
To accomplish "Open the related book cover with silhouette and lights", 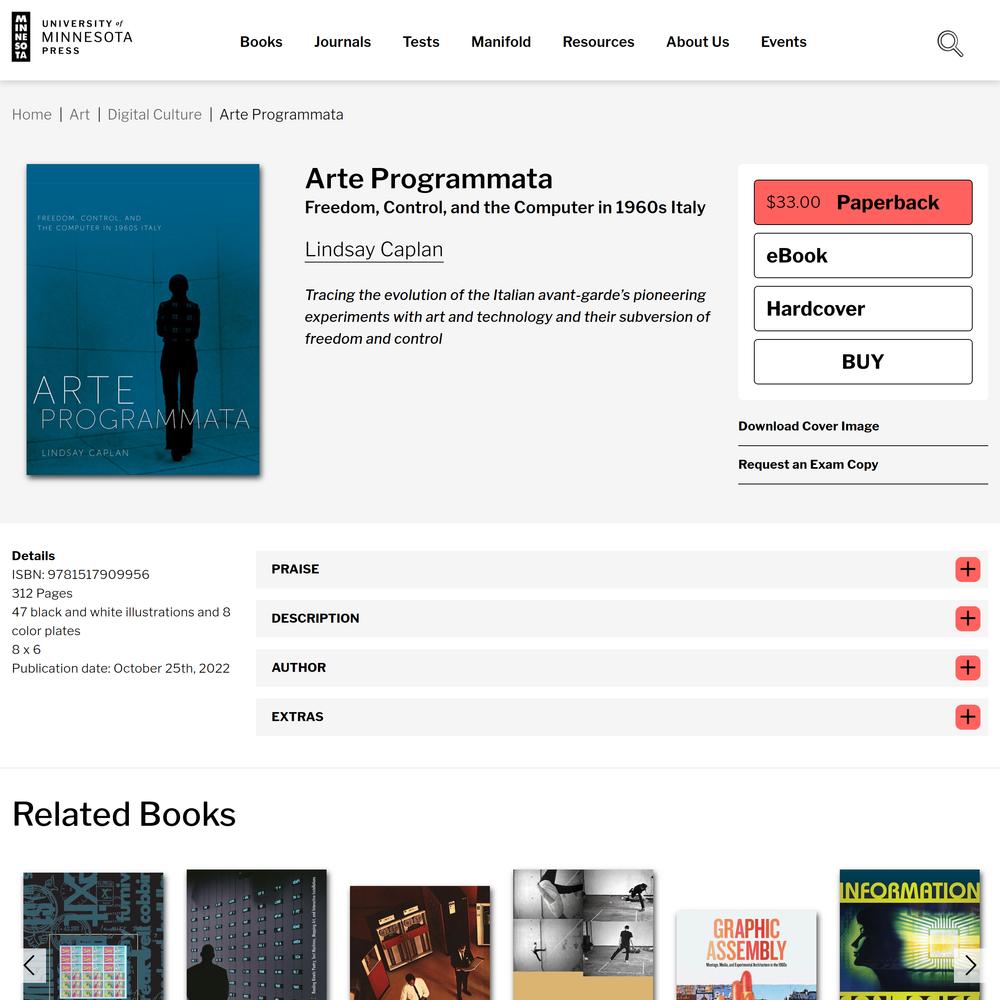I will [x=256, y=934].
